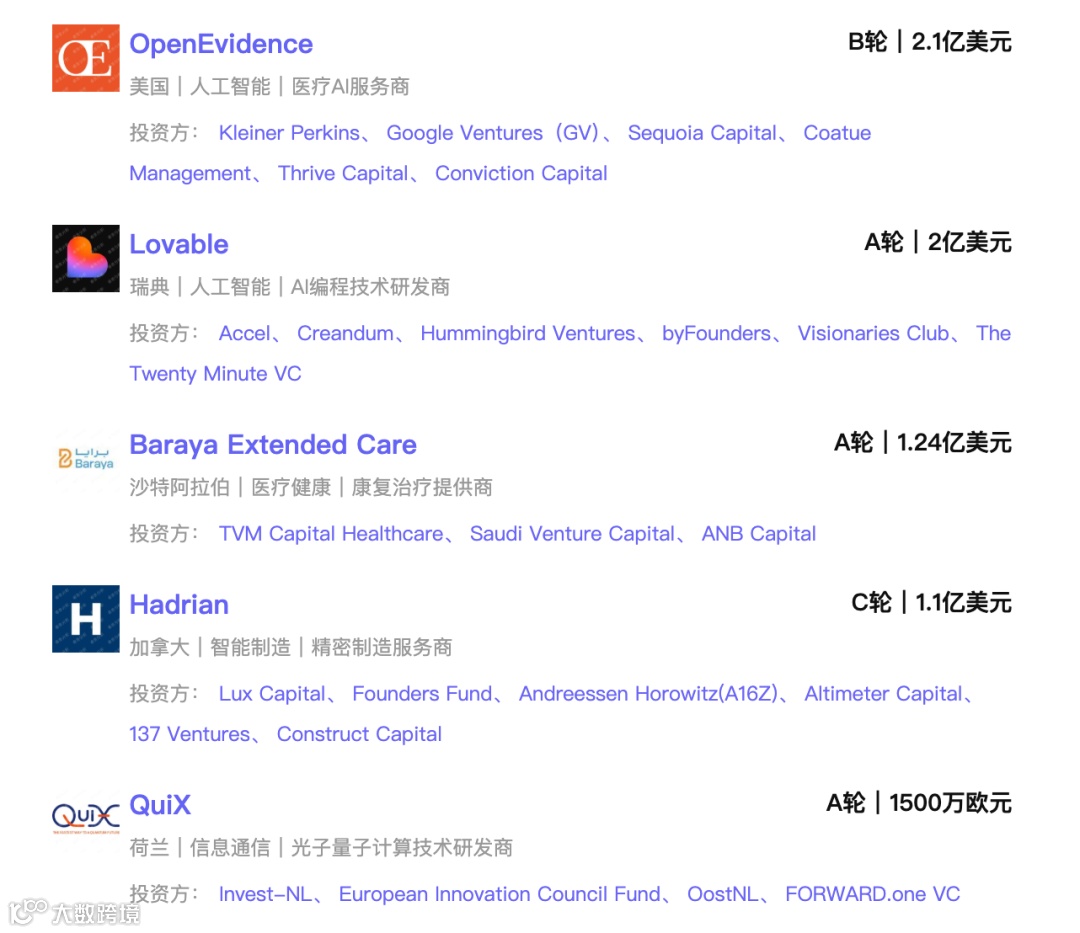Open the Thrive Capital investor link
Viewport: 1080px width, 933px height.
[343, 174]
